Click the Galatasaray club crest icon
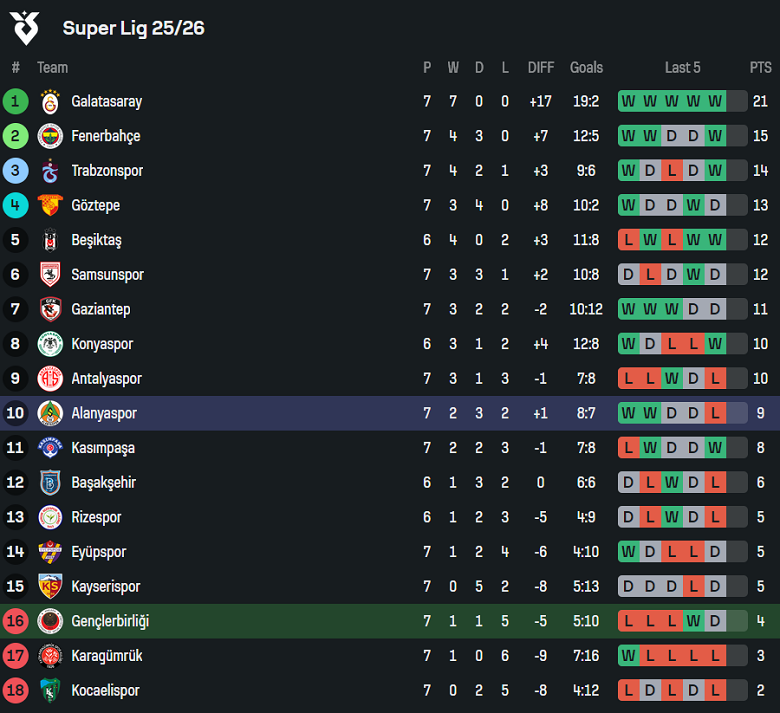Screen dimensions: 780x713 (50, 101)
